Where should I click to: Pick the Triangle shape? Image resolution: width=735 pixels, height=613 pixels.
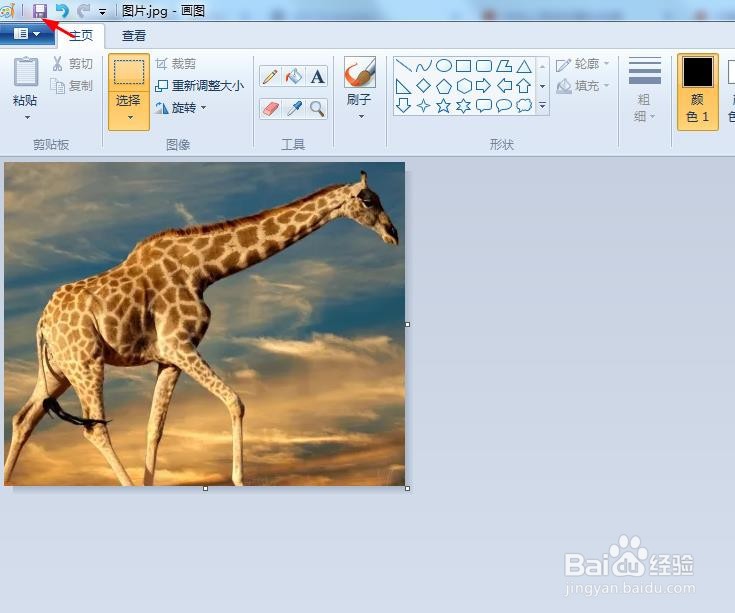pyautogui.click(x=524, y=66)
